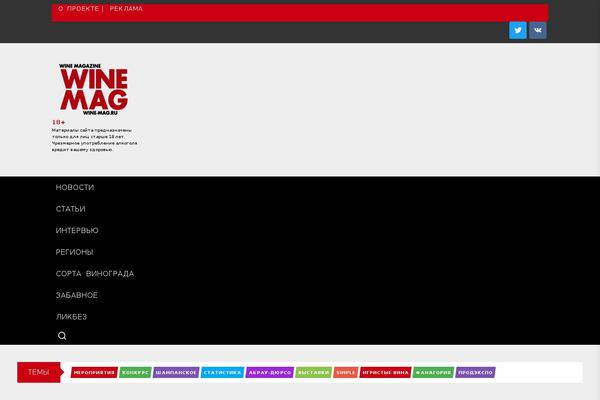This screenshot has width=600, height=400.
Task: Open the Twitter social link
Action: [518, 30]
